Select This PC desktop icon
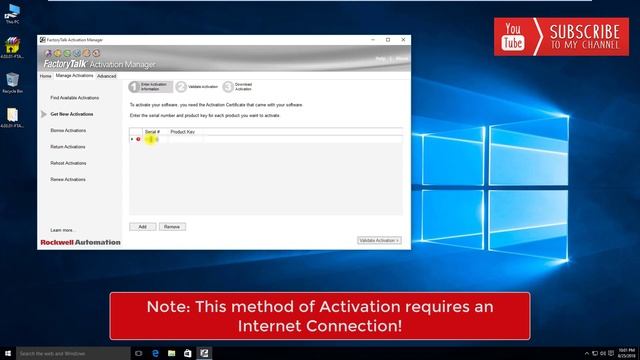Viewport: 640px width, 360px height. [x=12, y=14]
